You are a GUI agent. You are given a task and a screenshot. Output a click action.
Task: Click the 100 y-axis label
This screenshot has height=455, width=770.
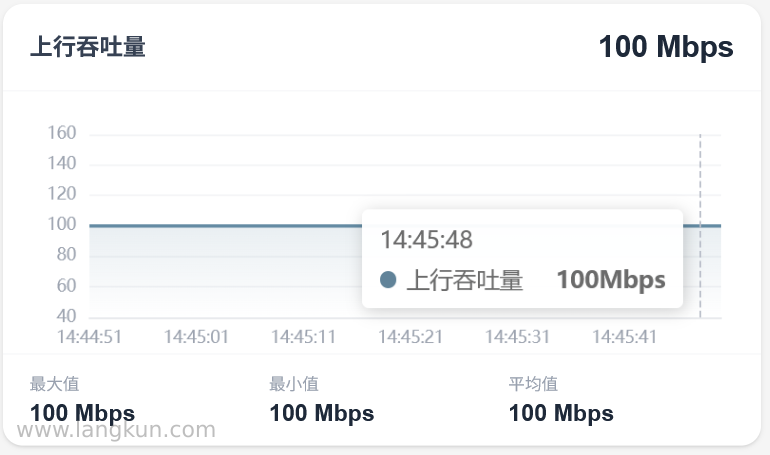pyautogui.click(x=62, y=224)
